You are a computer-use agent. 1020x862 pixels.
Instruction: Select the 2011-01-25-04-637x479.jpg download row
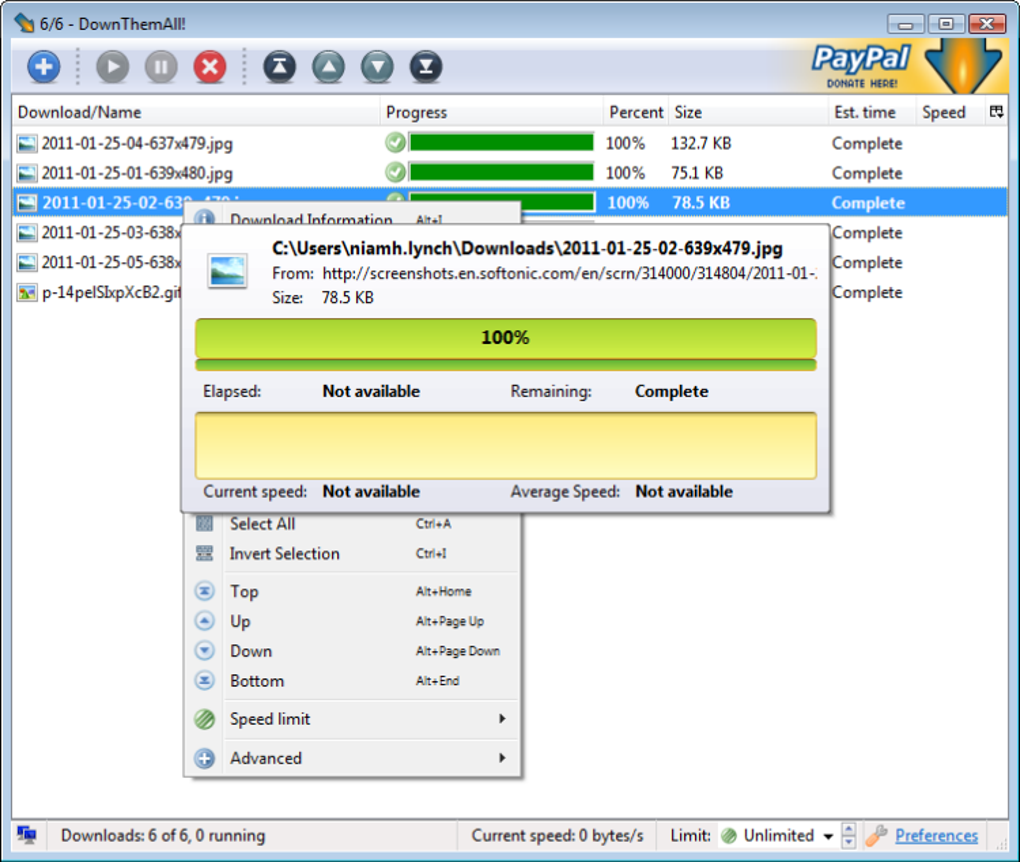click(x=510, y=143)
